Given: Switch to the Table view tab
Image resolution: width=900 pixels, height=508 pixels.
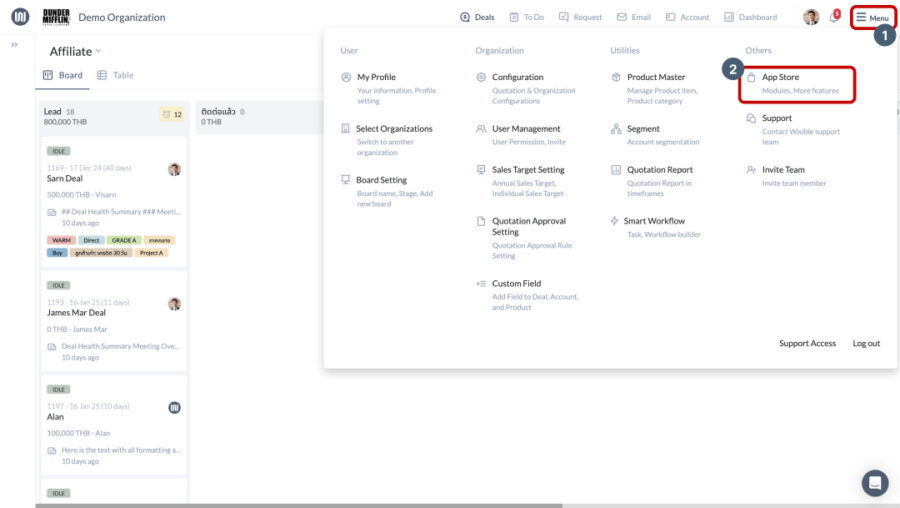Looking at the screenshot, I should pyautogui.click(x=115, y=75).
